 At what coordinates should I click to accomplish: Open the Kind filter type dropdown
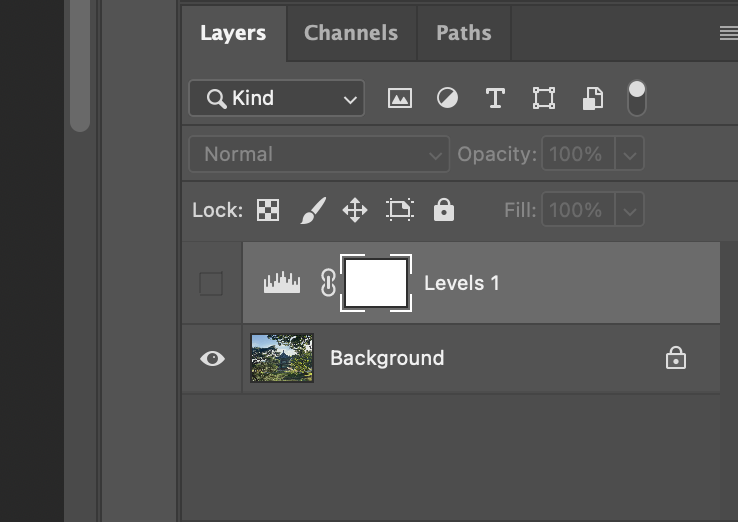(277, 98)
